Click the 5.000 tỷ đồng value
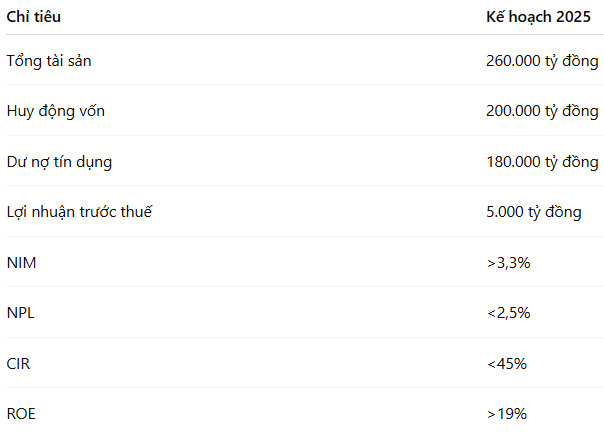 [533, 212]
